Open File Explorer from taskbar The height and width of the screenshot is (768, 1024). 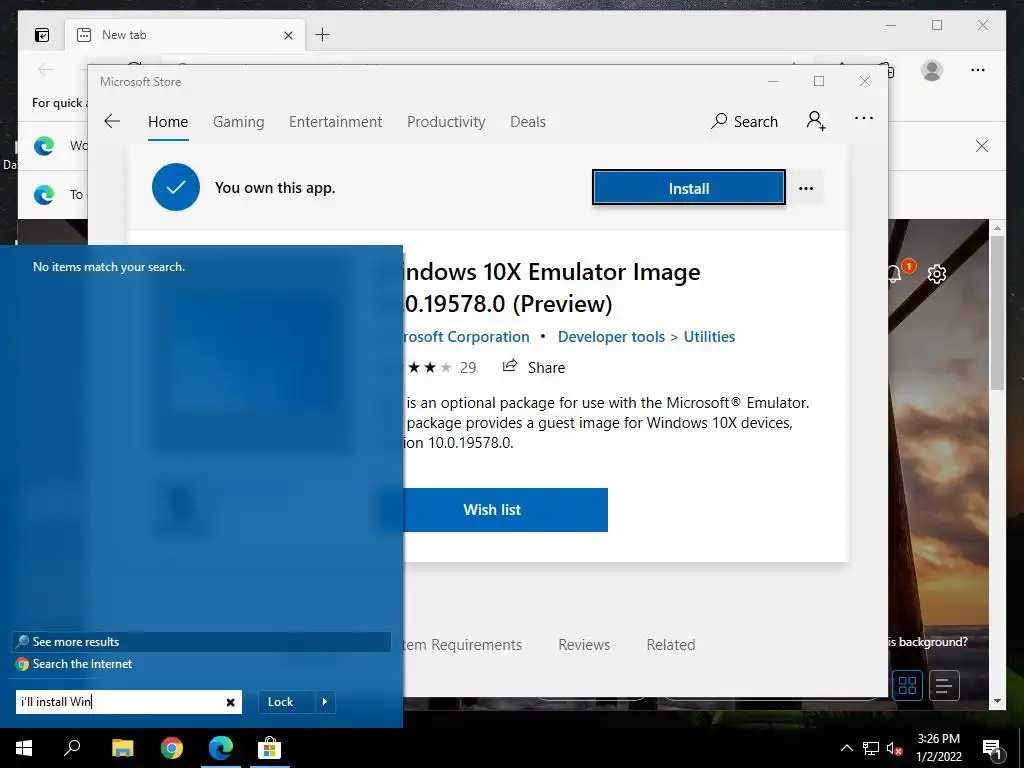tap(122, 748)
